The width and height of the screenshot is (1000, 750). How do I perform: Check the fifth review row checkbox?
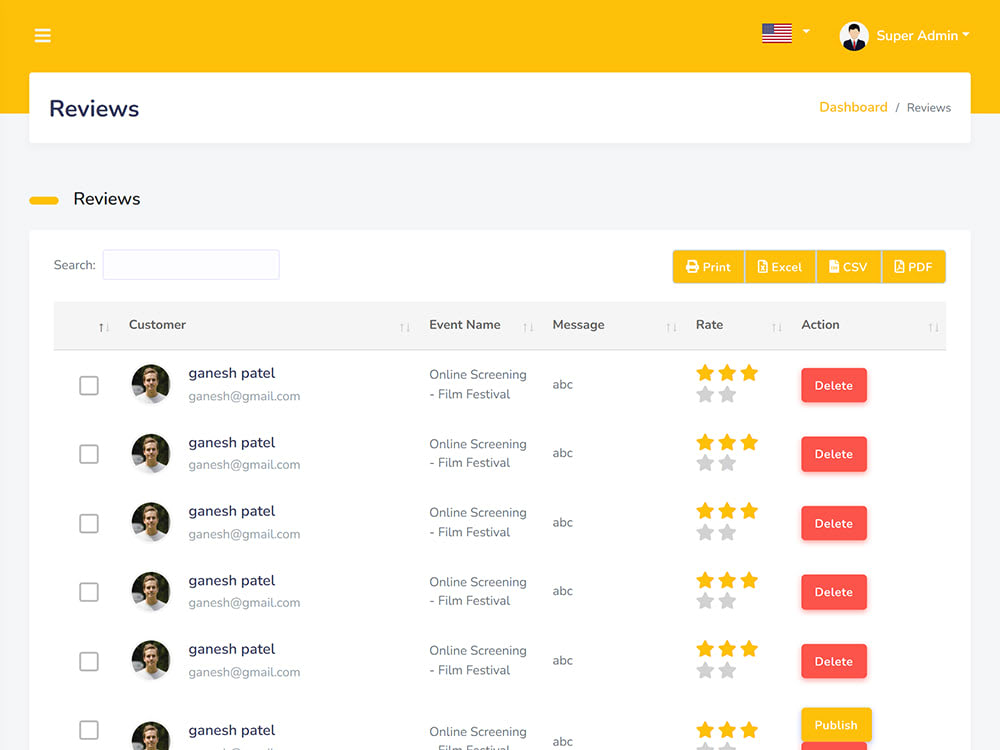point(89,661)
